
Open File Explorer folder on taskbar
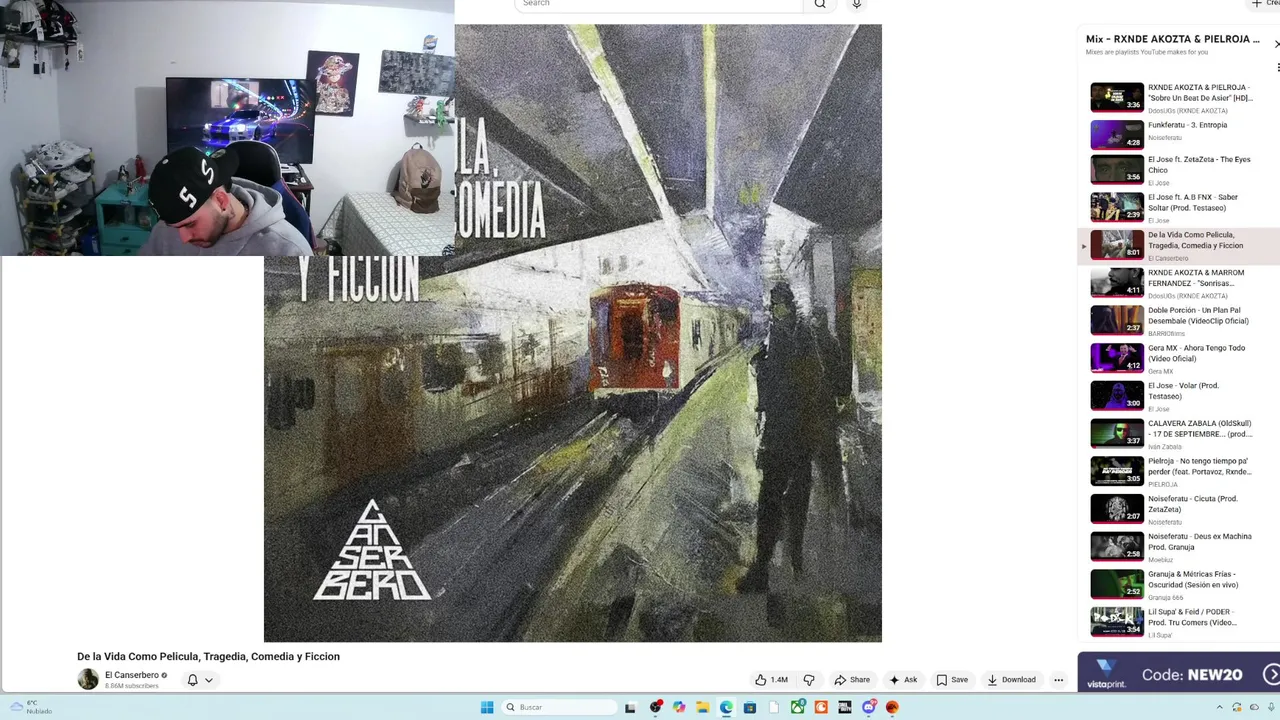703,707
